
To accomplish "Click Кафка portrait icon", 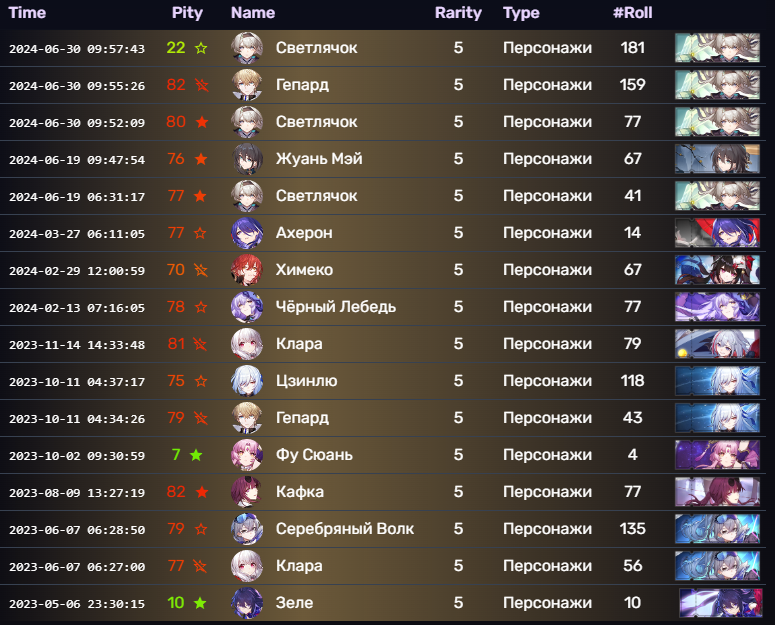I will coord(247,492).
